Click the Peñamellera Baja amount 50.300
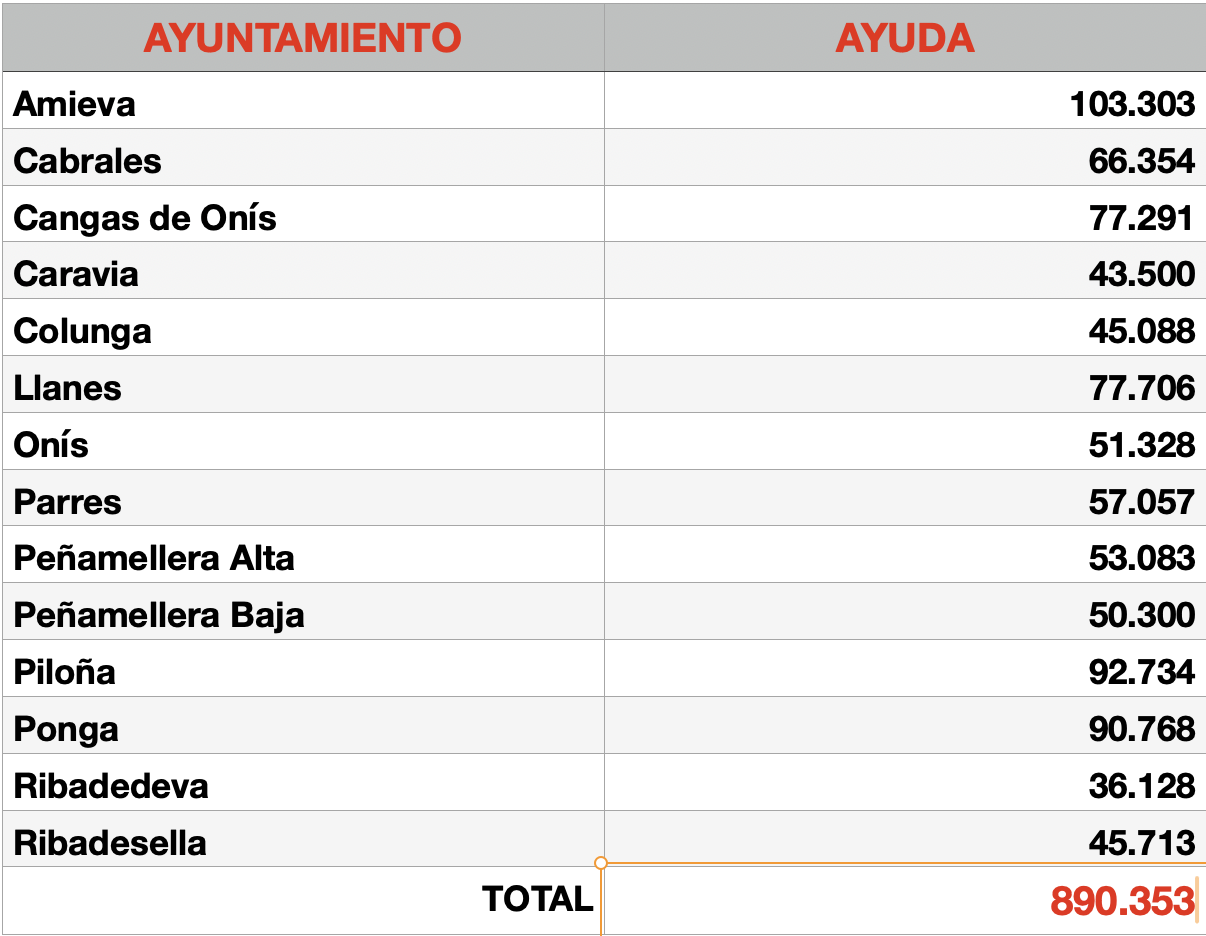 pyautogui.click(x=1141, y=615)
